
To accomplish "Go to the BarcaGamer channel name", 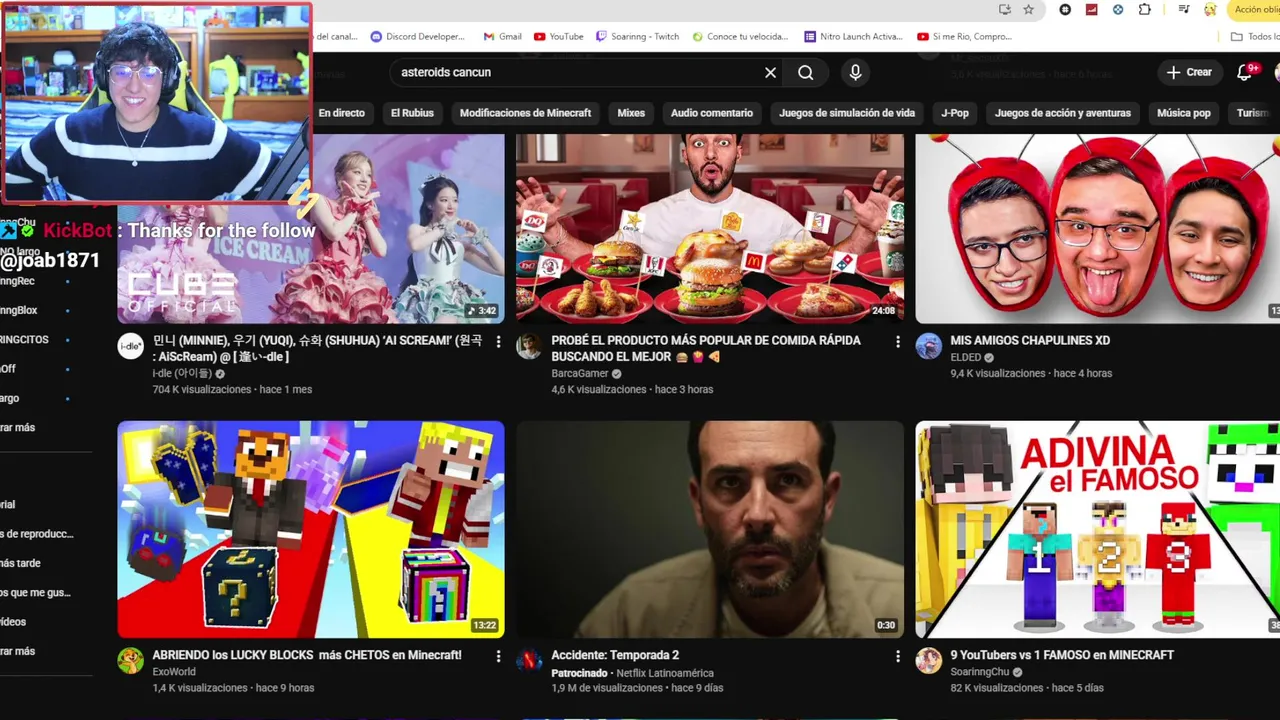I will coord(580,373).
